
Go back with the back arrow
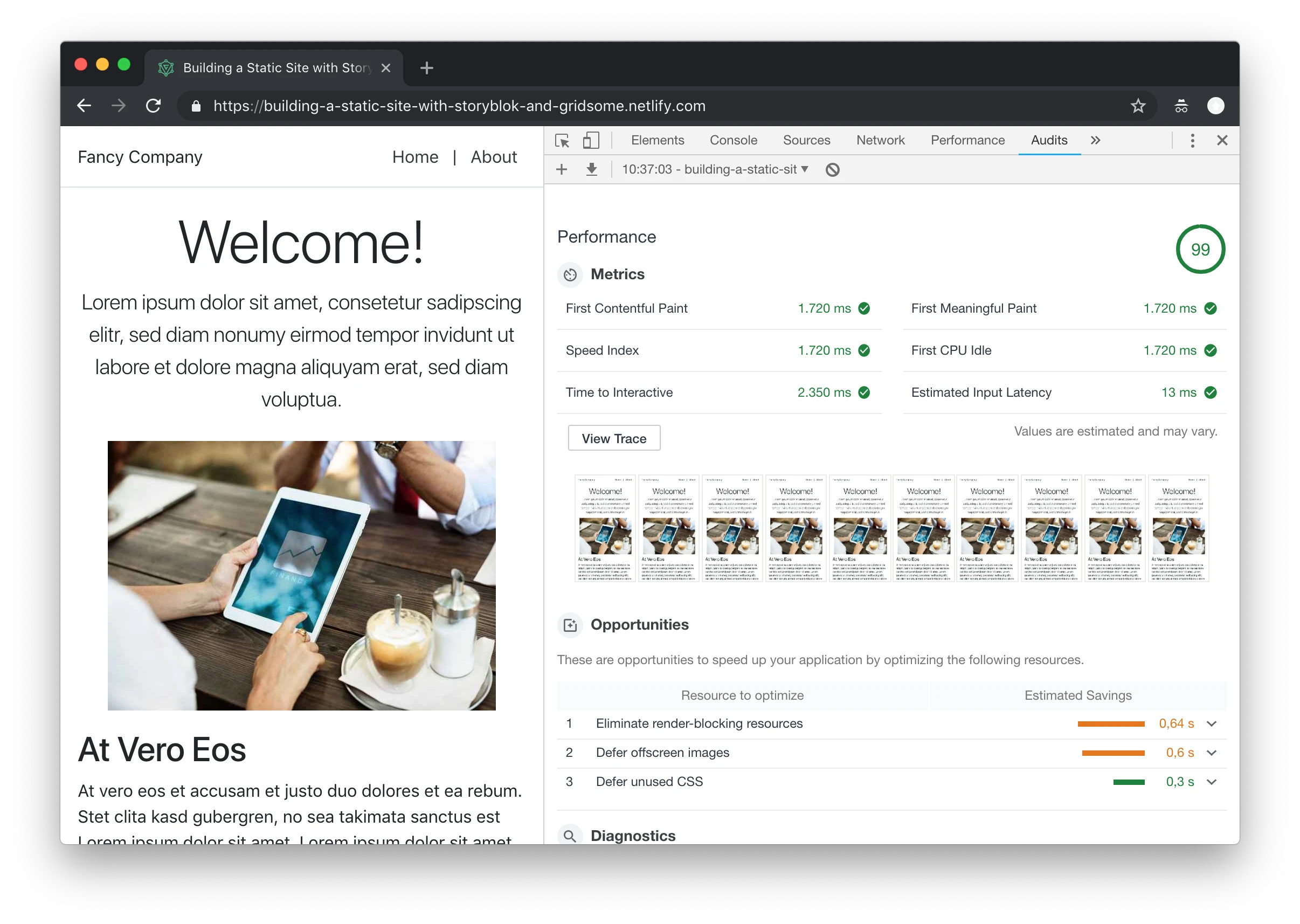pyautogui.click(x=84, y=106)
